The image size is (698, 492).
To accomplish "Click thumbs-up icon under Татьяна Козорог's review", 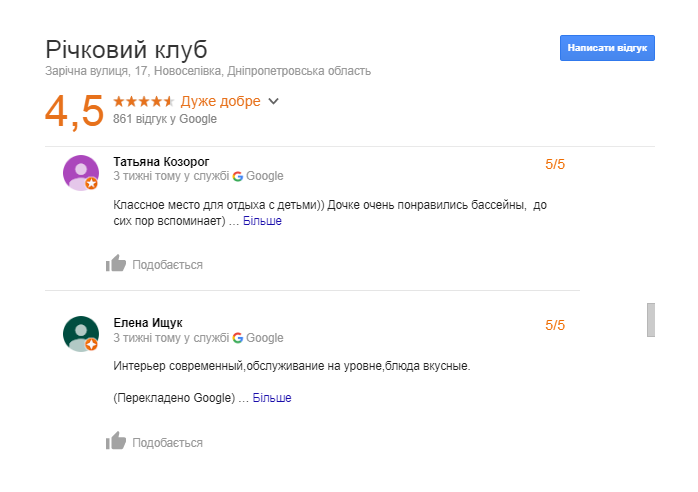I will [x=116, y=264].
